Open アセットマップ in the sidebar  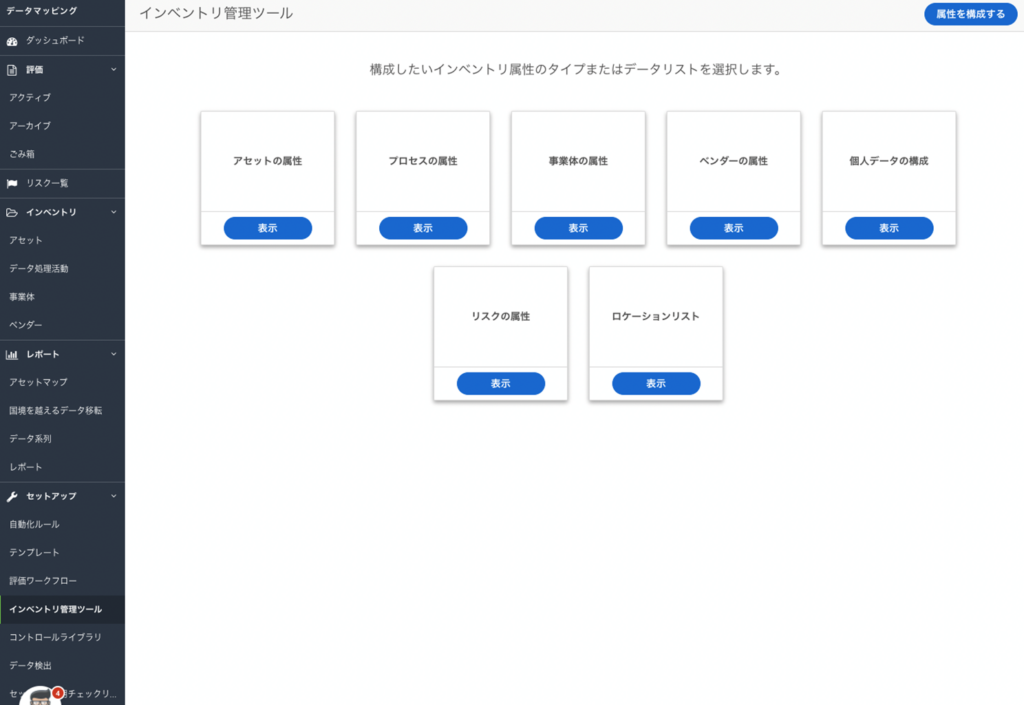click(x=38, y=382)
